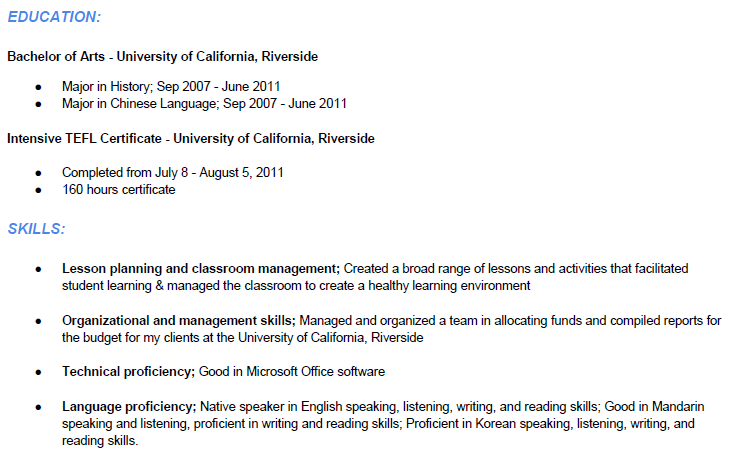Screen dimensions: 749x457
Task: Select the Major in History line
Action: point(171,87)
